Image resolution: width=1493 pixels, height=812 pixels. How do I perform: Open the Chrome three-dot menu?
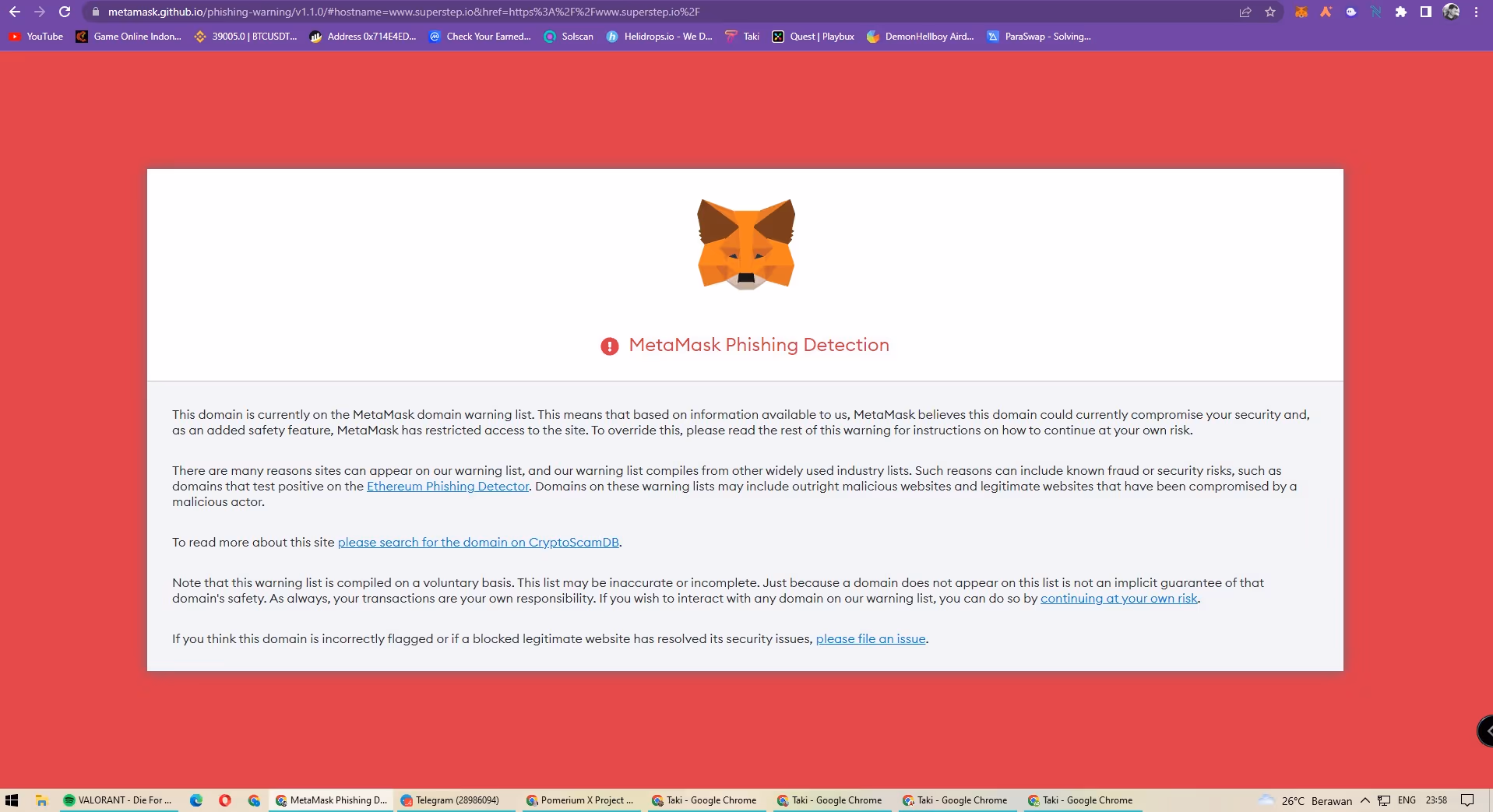(x=1476, y=12)
